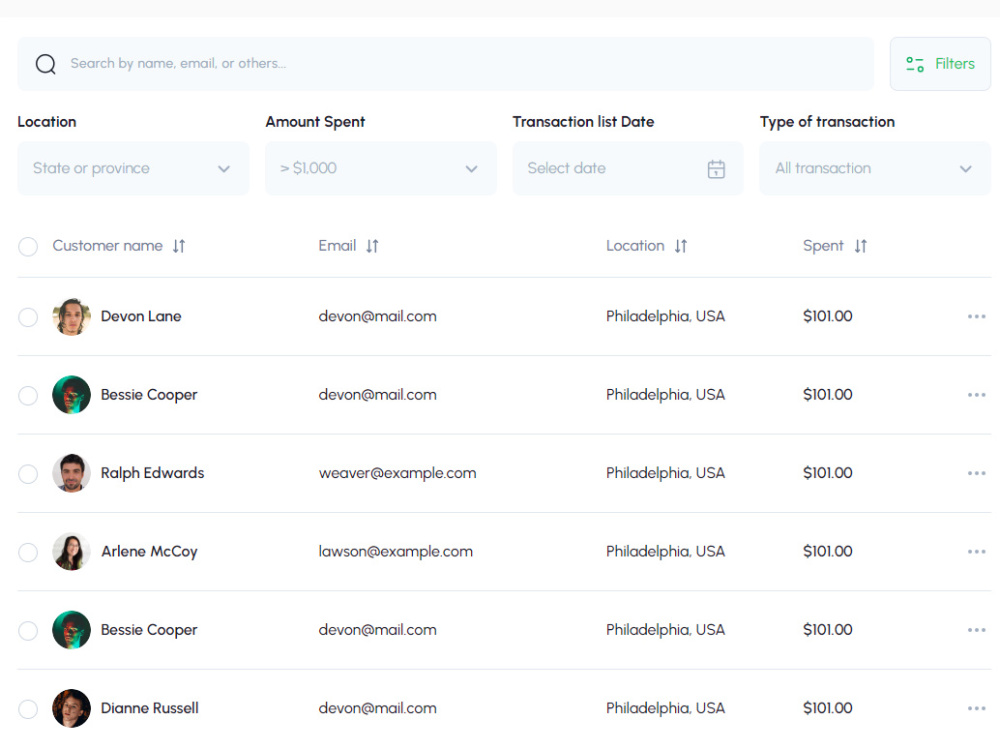Open the Filters button
Image resolution: width=1000 pixels, height=750 pixels.
940,64
